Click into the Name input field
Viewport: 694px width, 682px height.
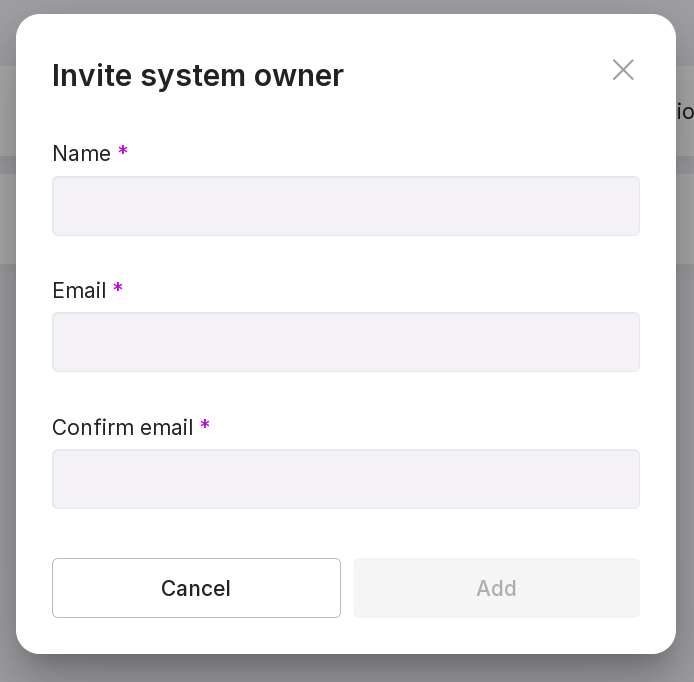[x=345, y=206]
